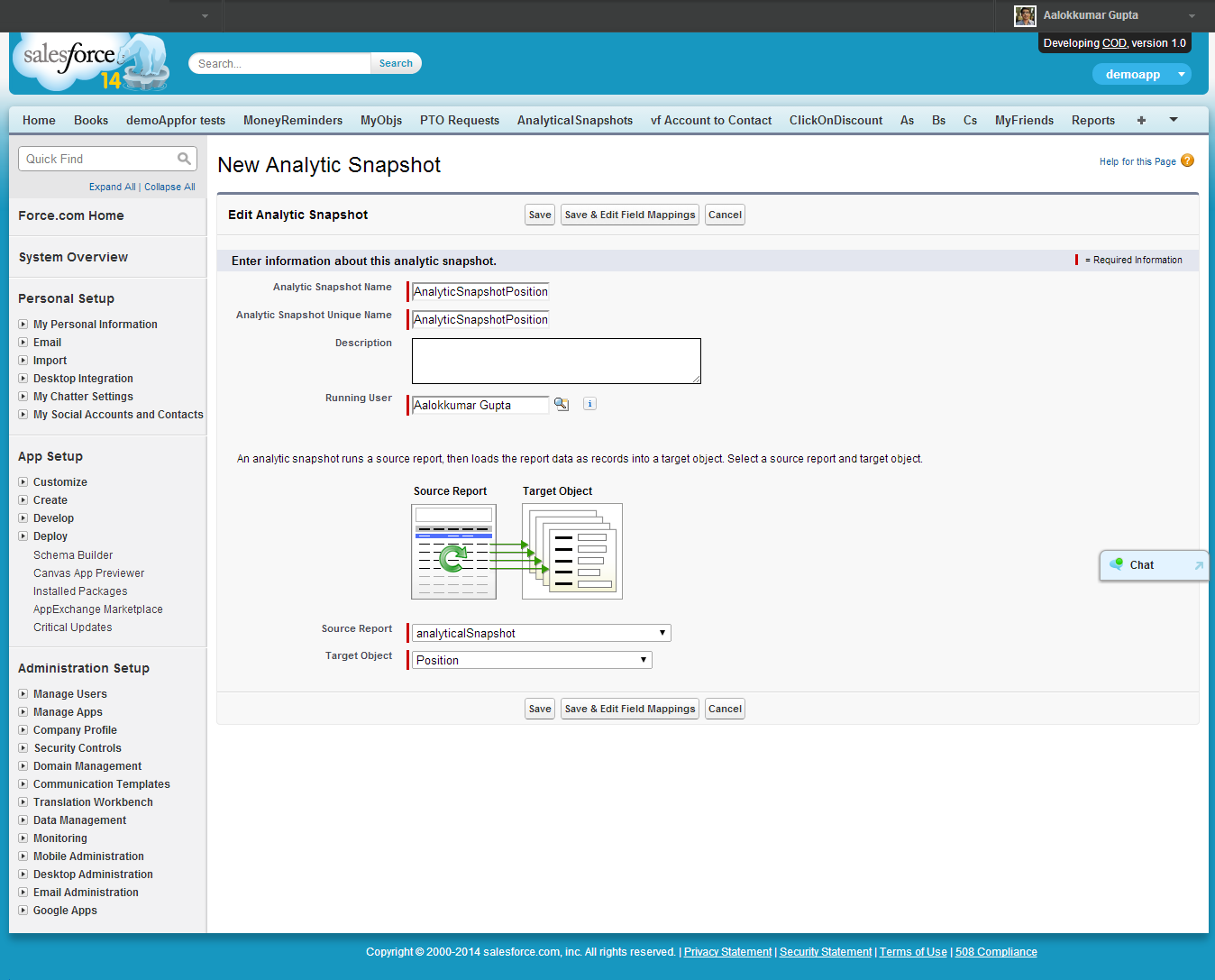
Task: Click the Expand All link in the sidebar
Action: click(x=112, y=187)
